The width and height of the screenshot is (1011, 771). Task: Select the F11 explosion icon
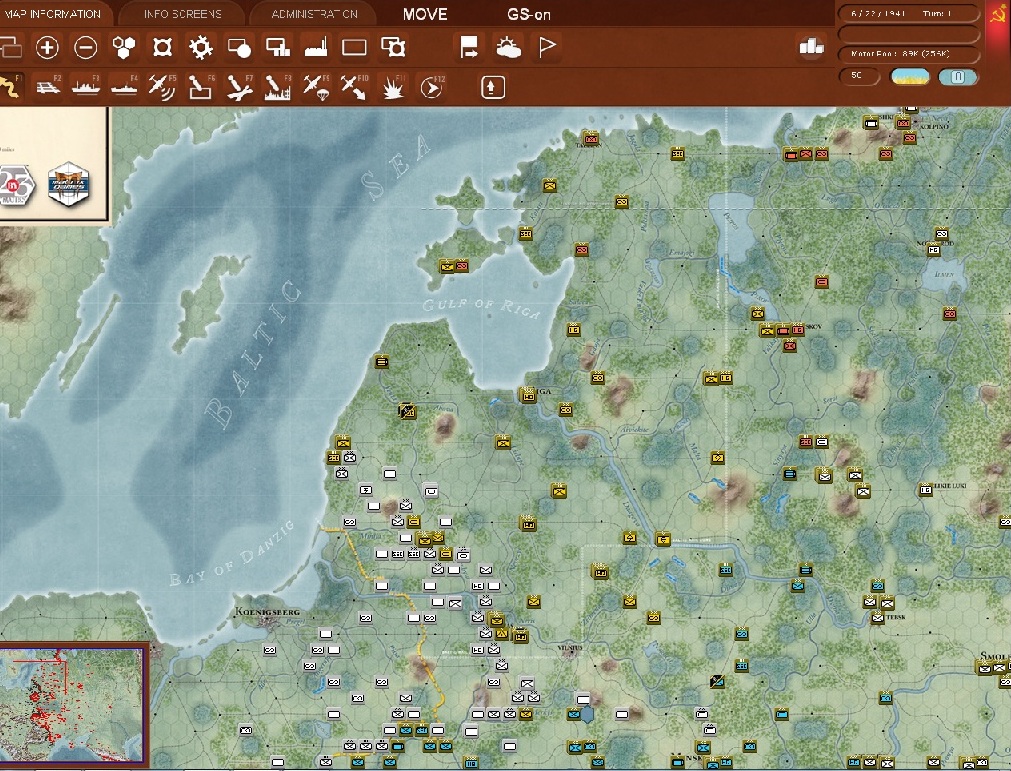tap(393, 88)
